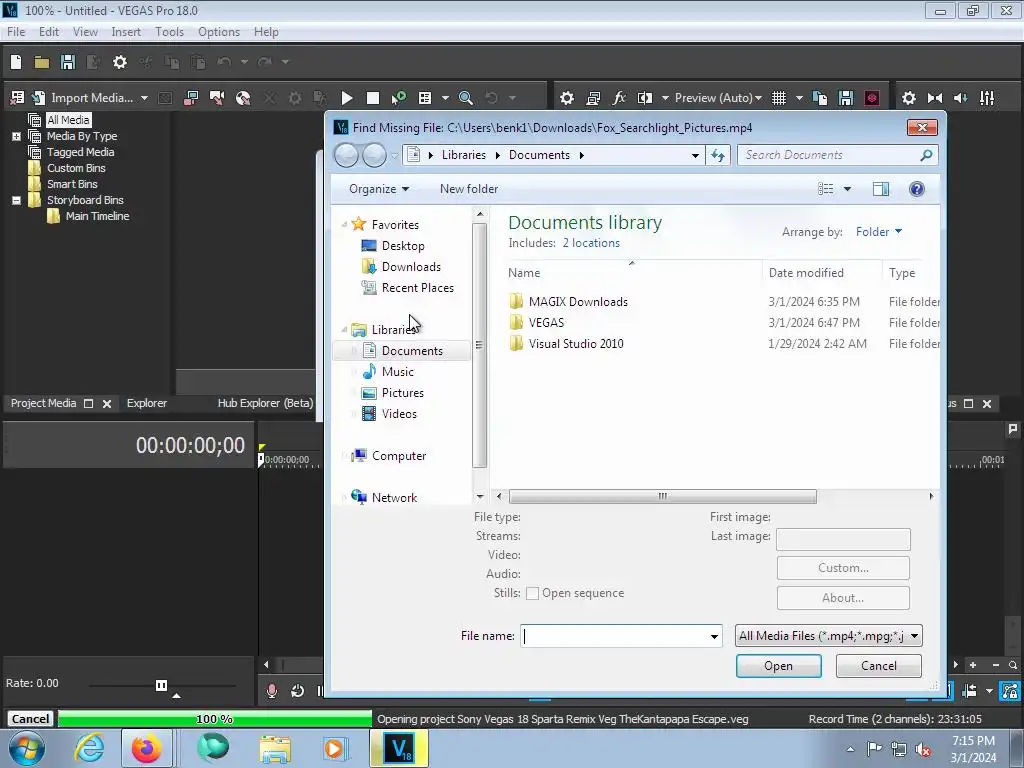Switch to the Explorer tab

click(147, 404)
